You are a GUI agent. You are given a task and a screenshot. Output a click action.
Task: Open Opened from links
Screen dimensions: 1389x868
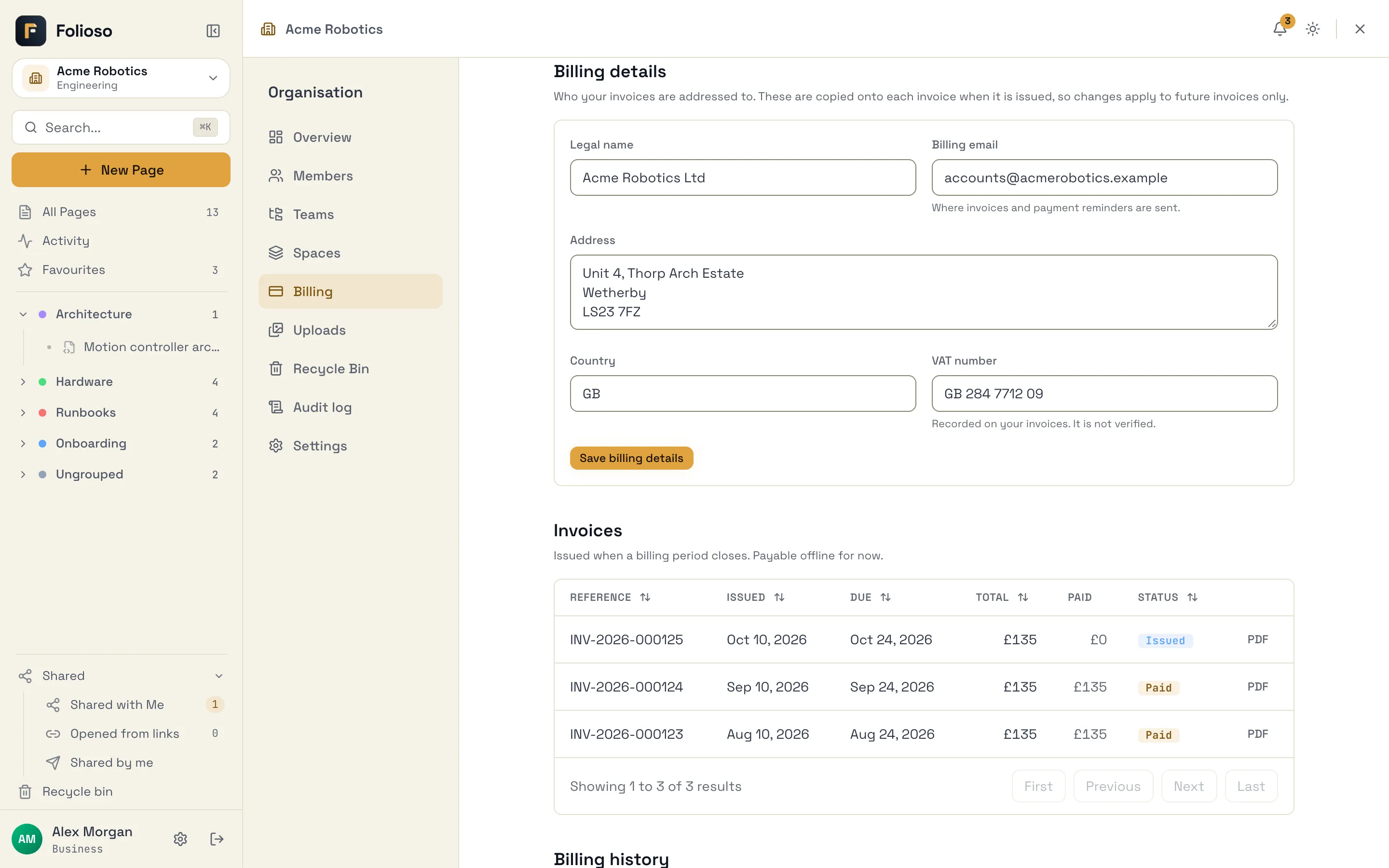[135, 733]
